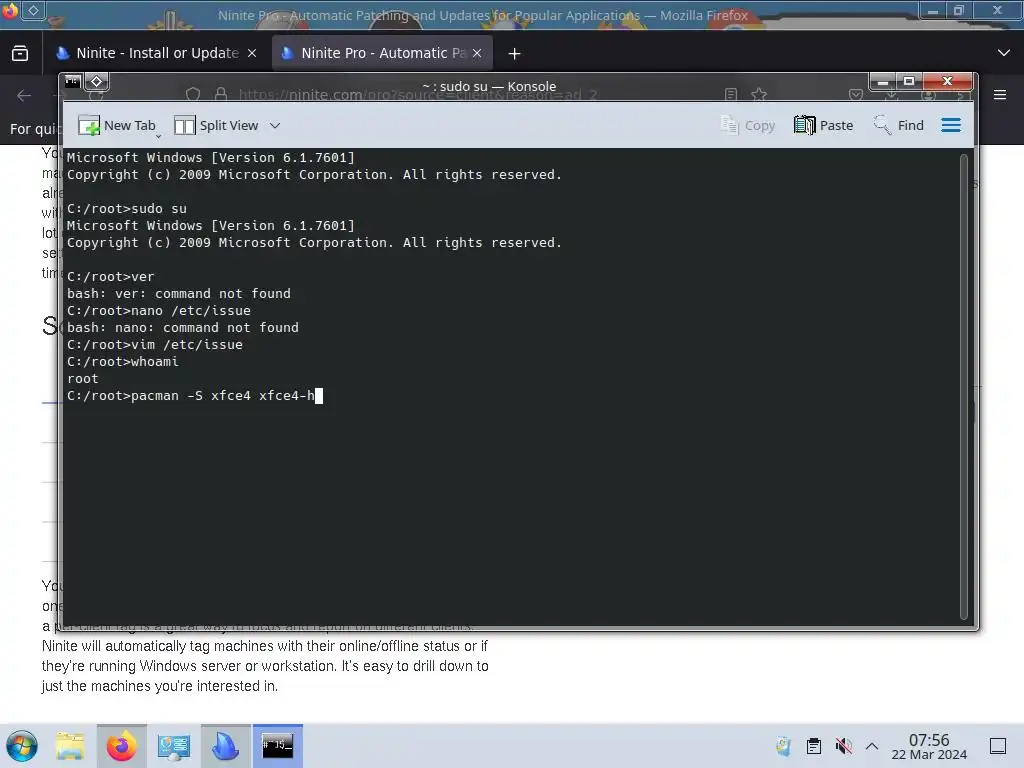Open a new Firefox tab with plus button
Screen dimensions: 1024x768
[x=515, y=54]
